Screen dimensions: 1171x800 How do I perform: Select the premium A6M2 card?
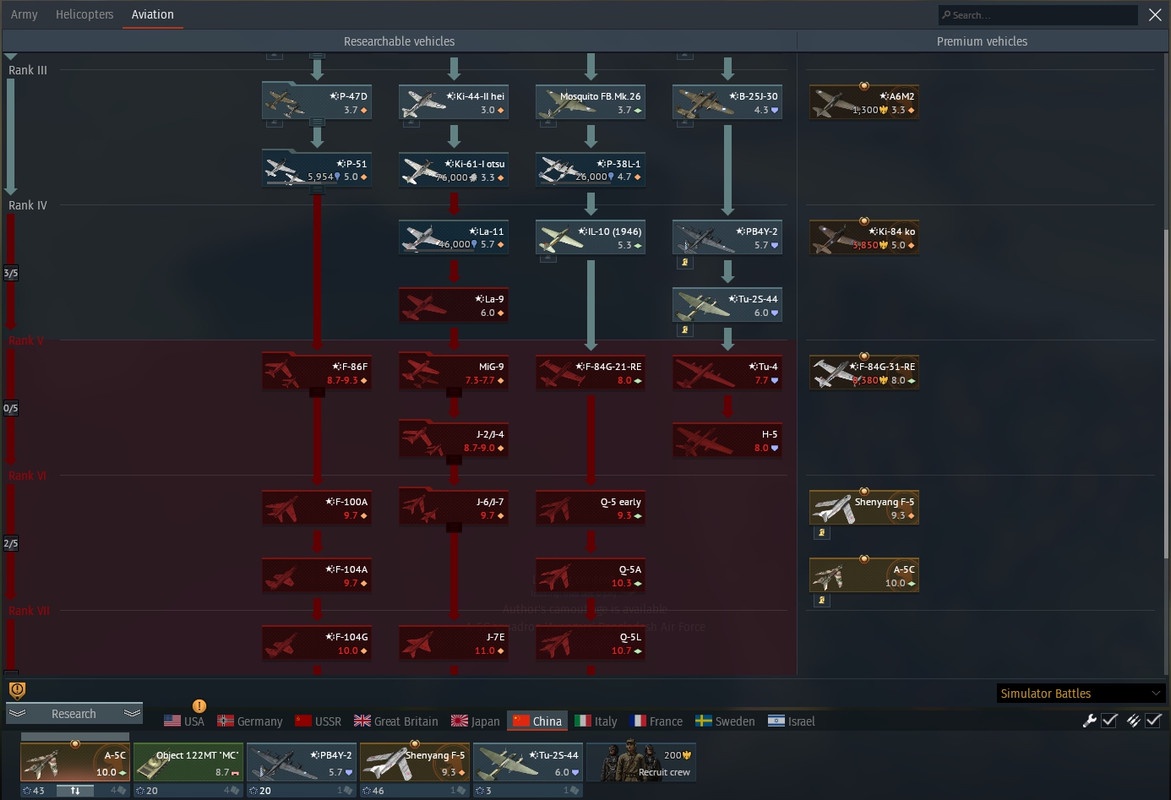(x=864, y=102)
